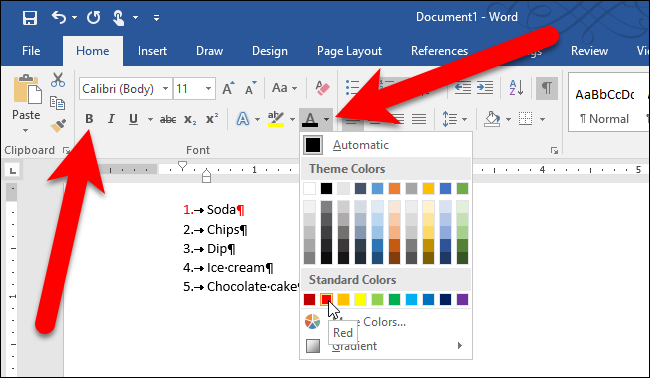Pick the Dark Red standard color swatch
The width and height of the screenshot is (650, 378).
[309, 299]
